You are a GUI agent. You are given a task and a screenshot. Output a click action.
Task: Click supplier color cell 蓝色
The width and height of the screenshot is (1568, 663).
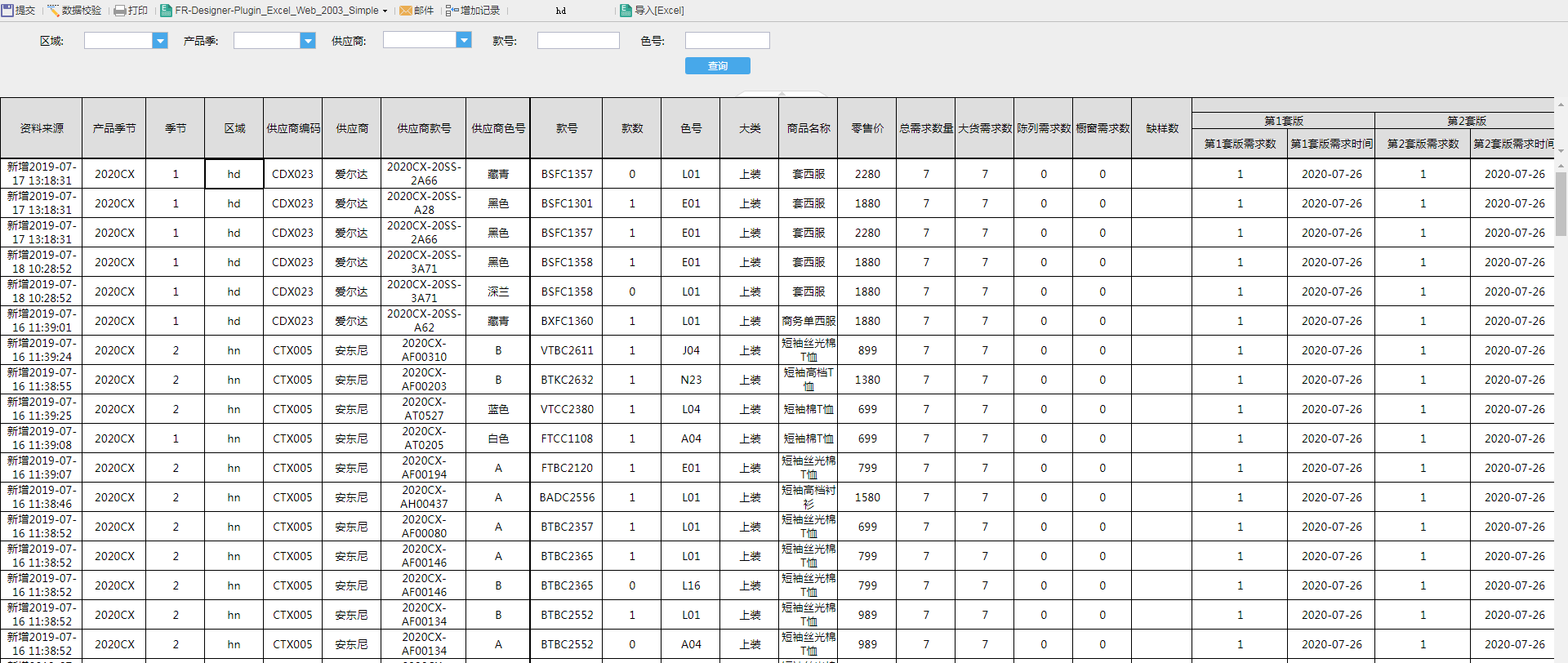pyautogui.click(x=498, y=409)
